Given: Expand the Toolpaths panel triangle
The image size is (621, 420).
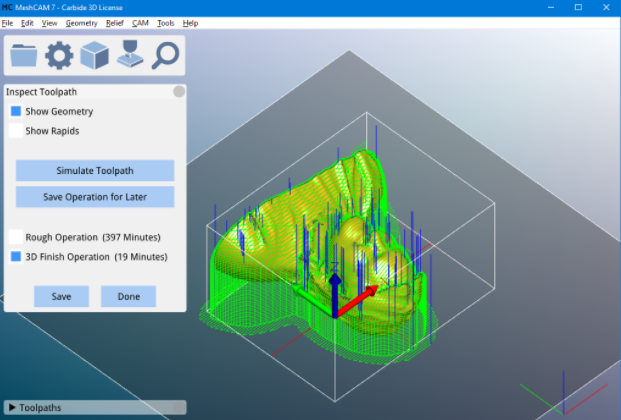Looking at the screenshot, I should (x=12, y=407).
